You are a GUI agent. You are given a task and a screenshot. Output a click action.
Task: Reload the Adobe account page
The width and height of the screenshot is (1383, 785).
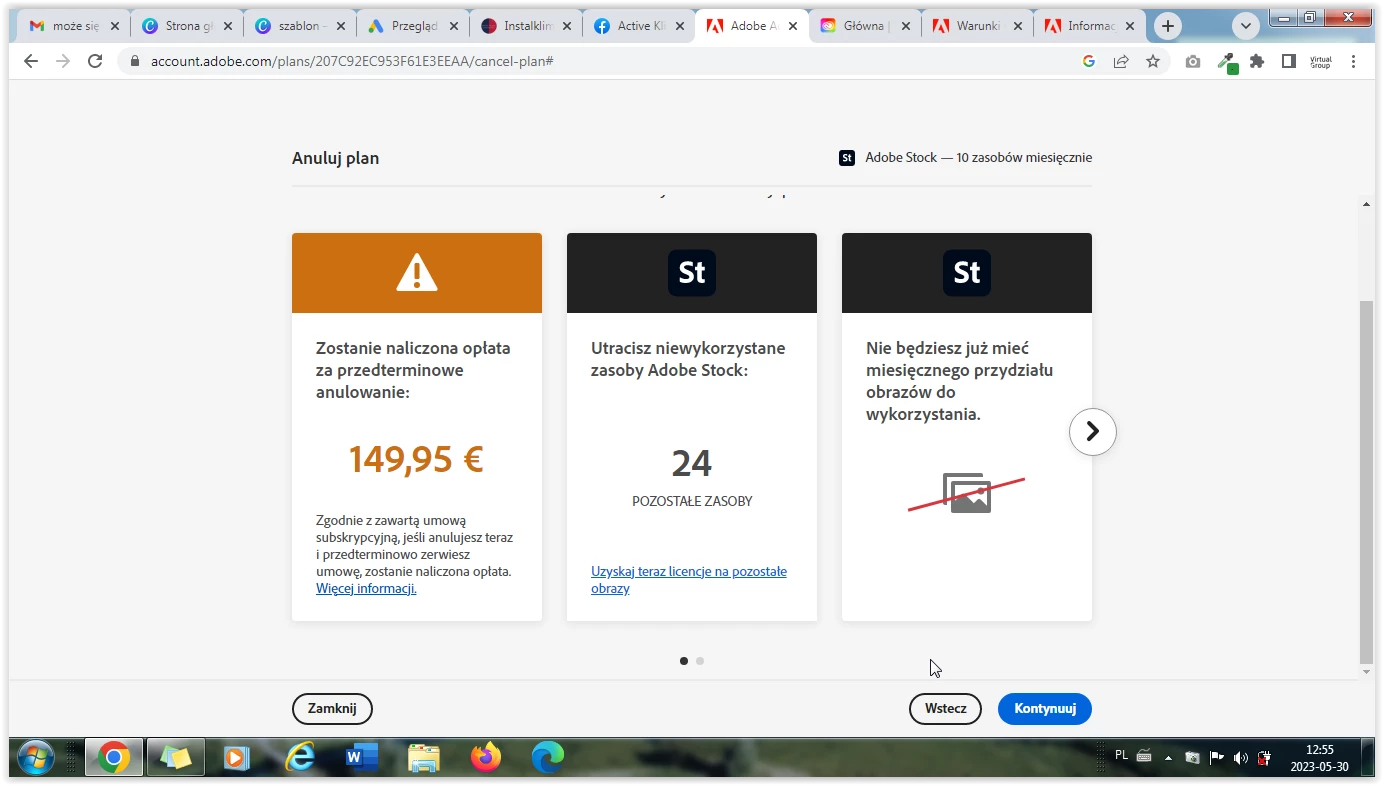click(x=95, y=61)
